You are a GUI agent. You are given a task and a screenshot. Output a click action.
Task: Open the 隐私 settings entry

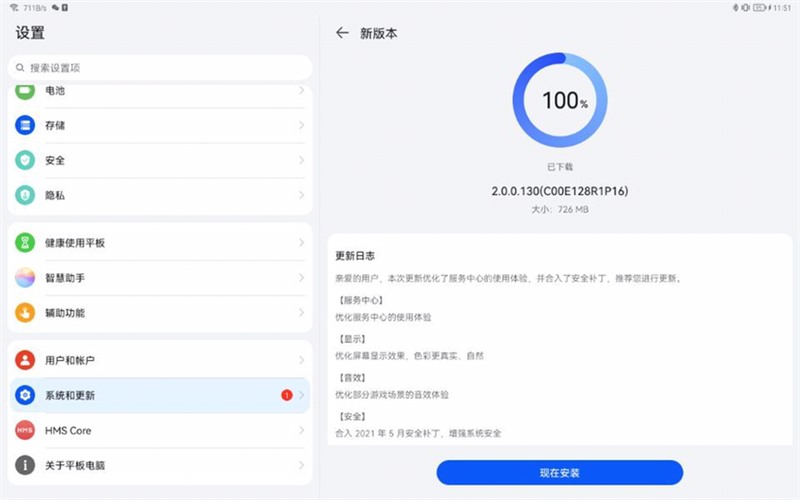coord(160,195)
